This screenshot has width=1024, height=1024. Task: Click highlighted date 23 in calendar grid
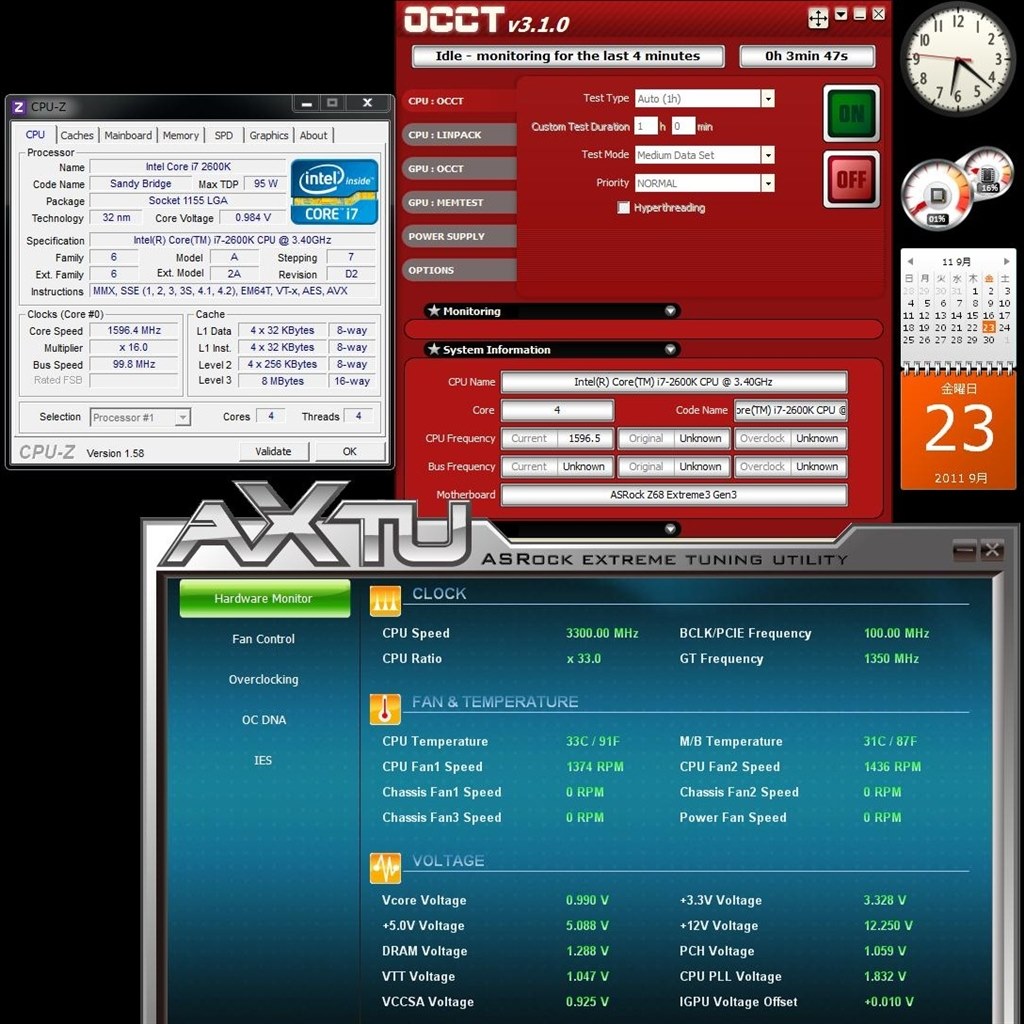[988, 328]
